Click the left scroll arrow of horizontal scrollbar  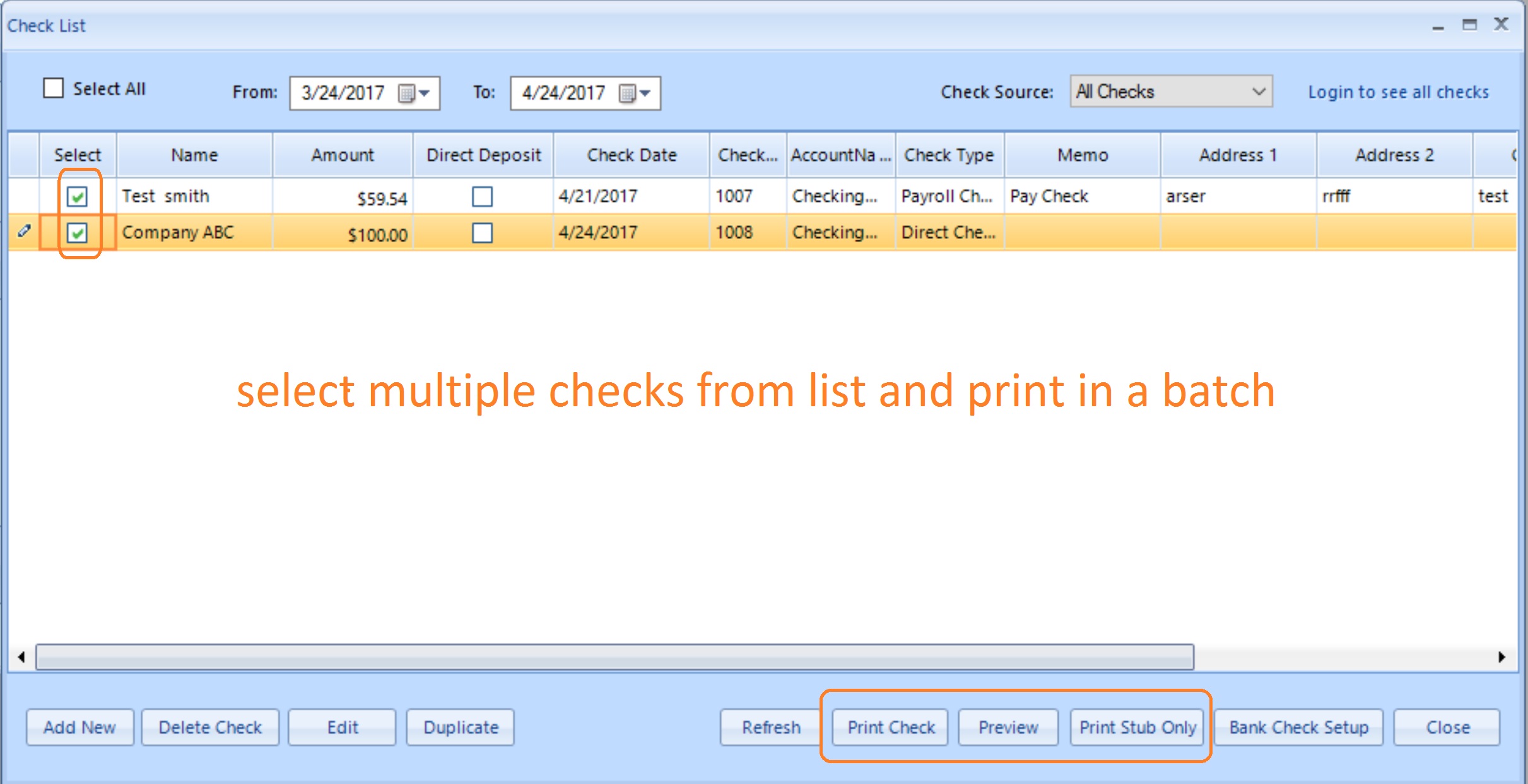point(21,657)
